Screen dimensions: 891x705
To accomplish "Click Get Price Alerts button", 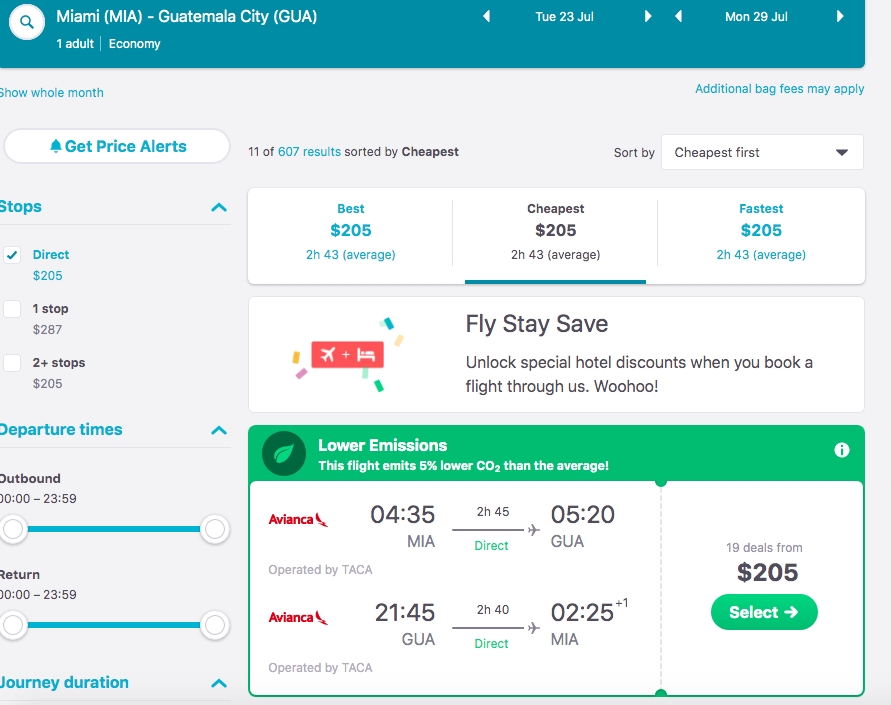I will click(117, 146).
